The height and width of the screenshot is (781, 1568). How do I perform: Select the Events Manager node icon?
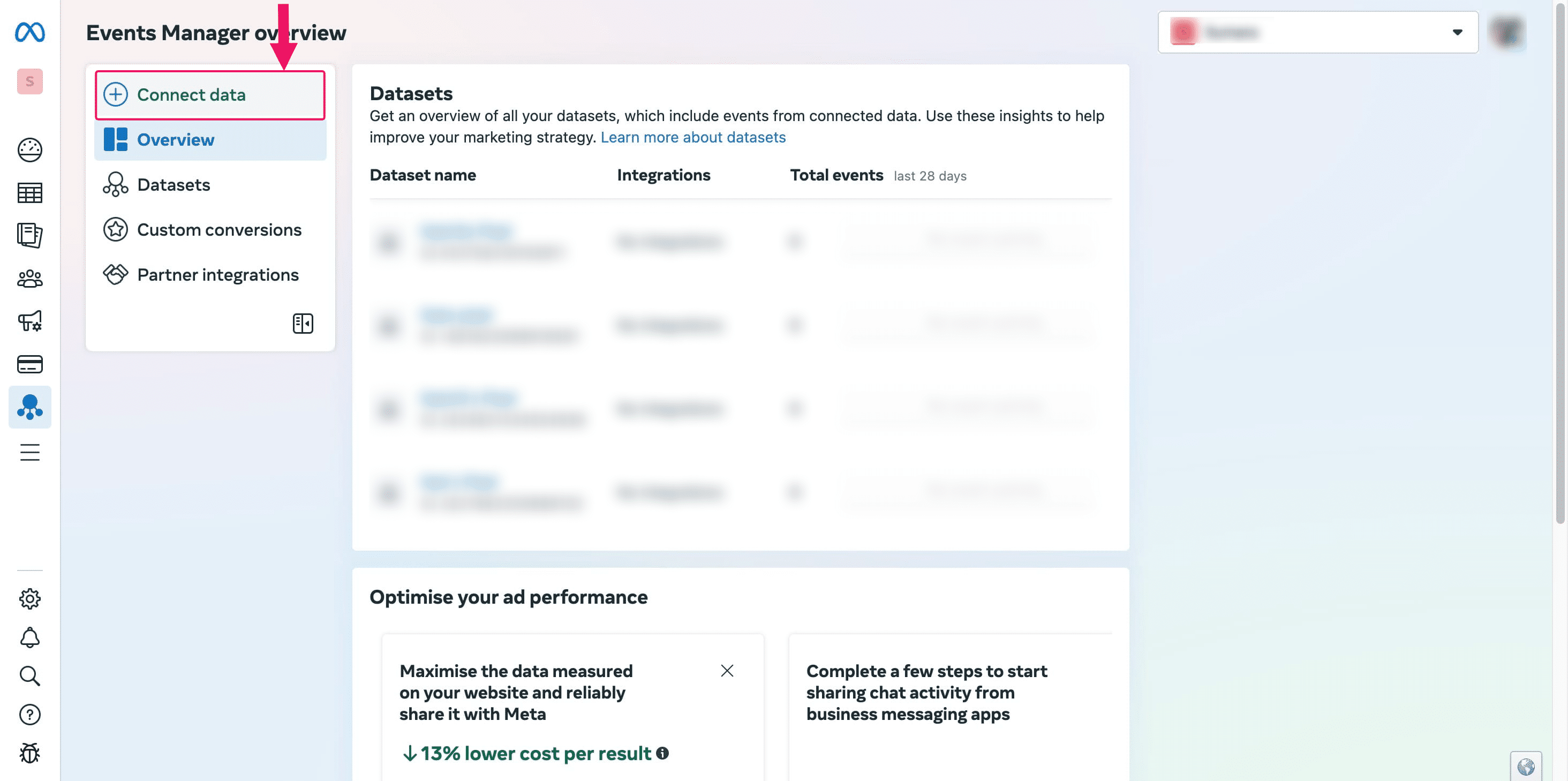click(x=30, y=407)
